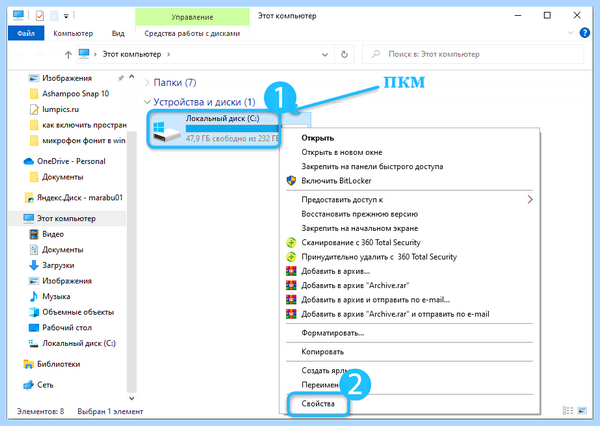Open the Файл ribbon tab
Screen dimensions: 600x426
click(26, 33)
